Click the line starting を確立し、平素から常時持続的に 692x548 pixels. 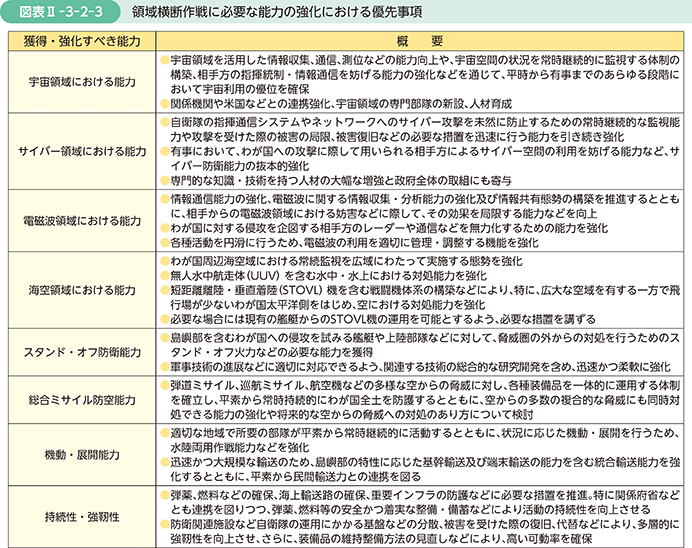click(425, 400)
